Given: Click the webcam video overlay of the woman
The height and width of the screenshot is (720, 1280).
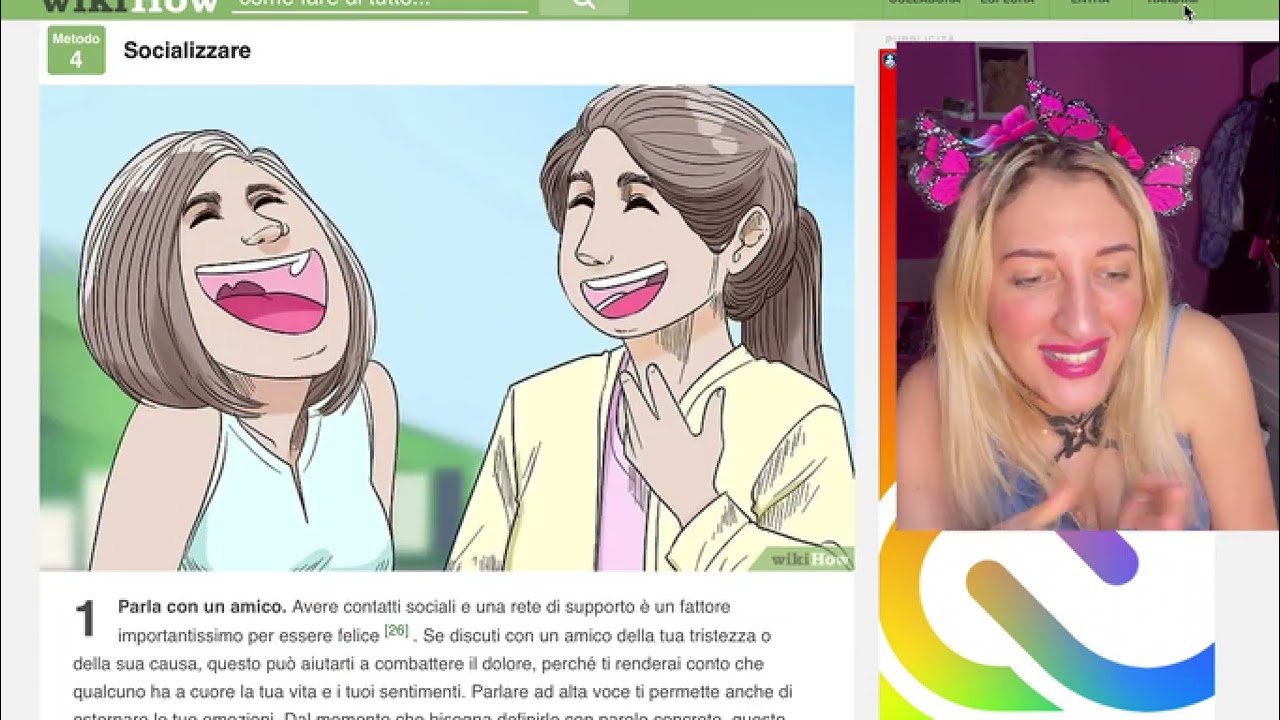Looking at the screenshot, I should pos(1088,286).
